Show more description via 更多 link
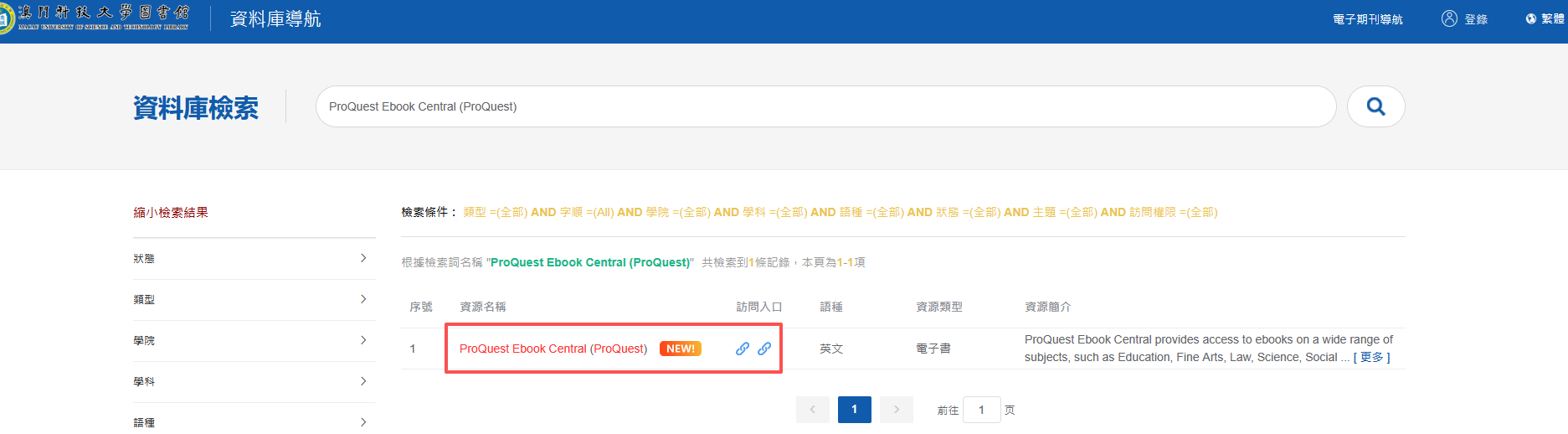Viewport: 1568px width, 434px height. click(x=1371, y=357)
